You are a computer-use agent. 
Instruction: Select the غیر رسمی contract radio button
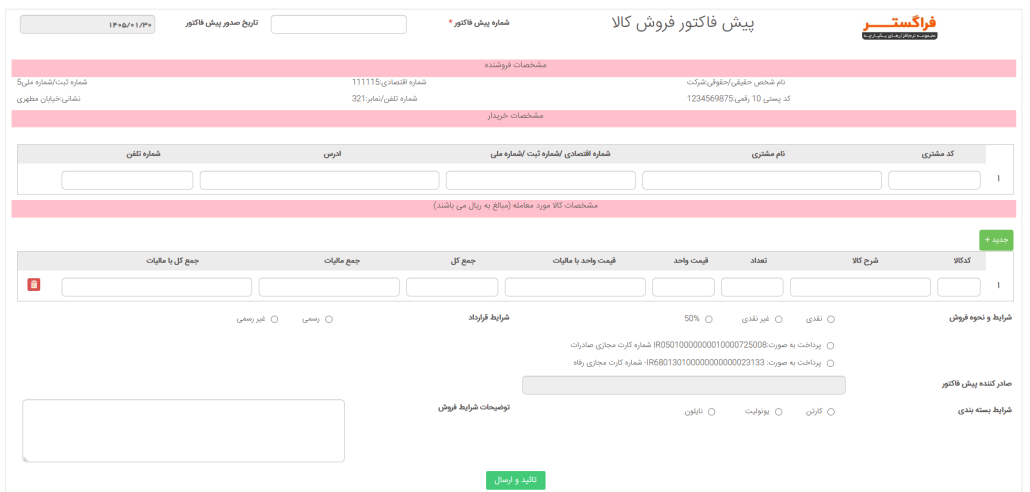(275, 319)
